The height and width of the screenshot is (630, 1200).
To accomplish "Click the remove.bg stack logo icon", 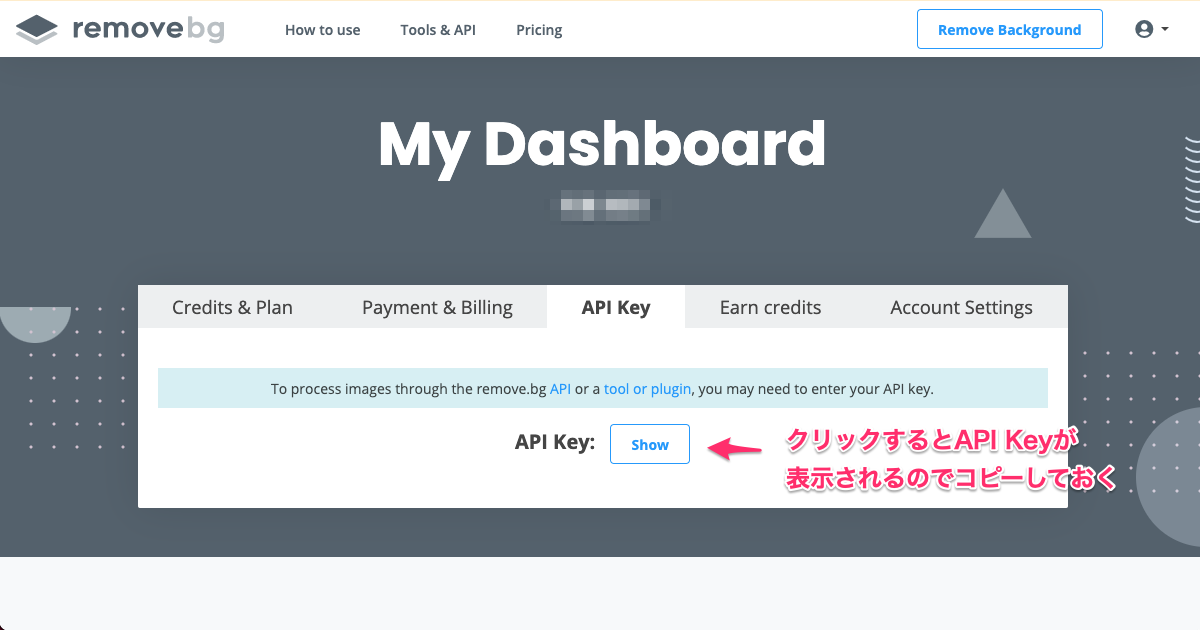I will click(37, 28).
